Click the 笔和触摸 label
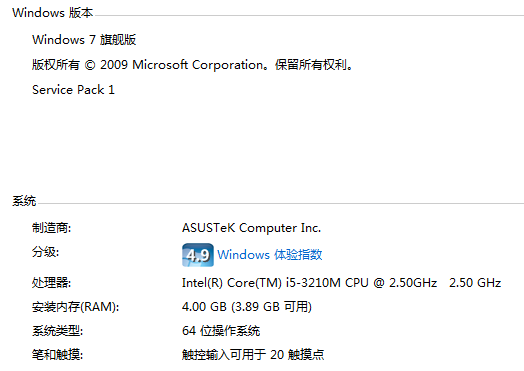 click(57, 355)
